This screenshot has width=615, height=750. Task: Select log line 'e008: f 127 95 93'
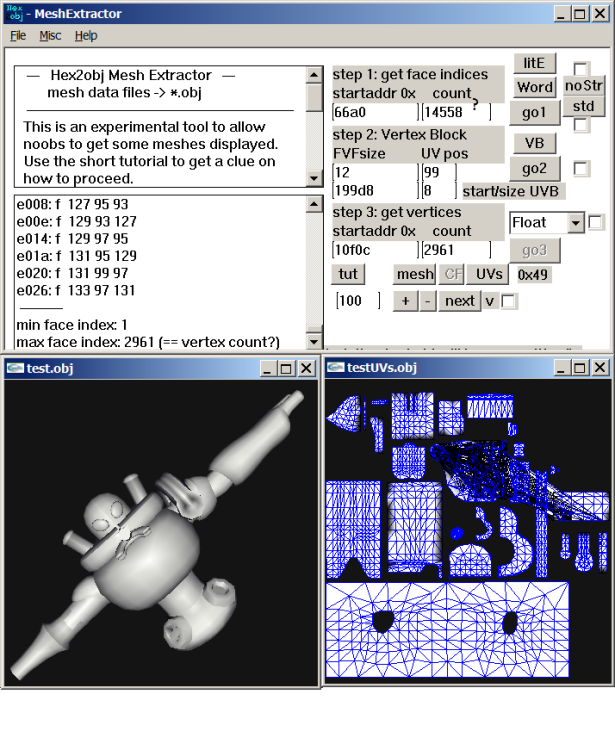72,204
